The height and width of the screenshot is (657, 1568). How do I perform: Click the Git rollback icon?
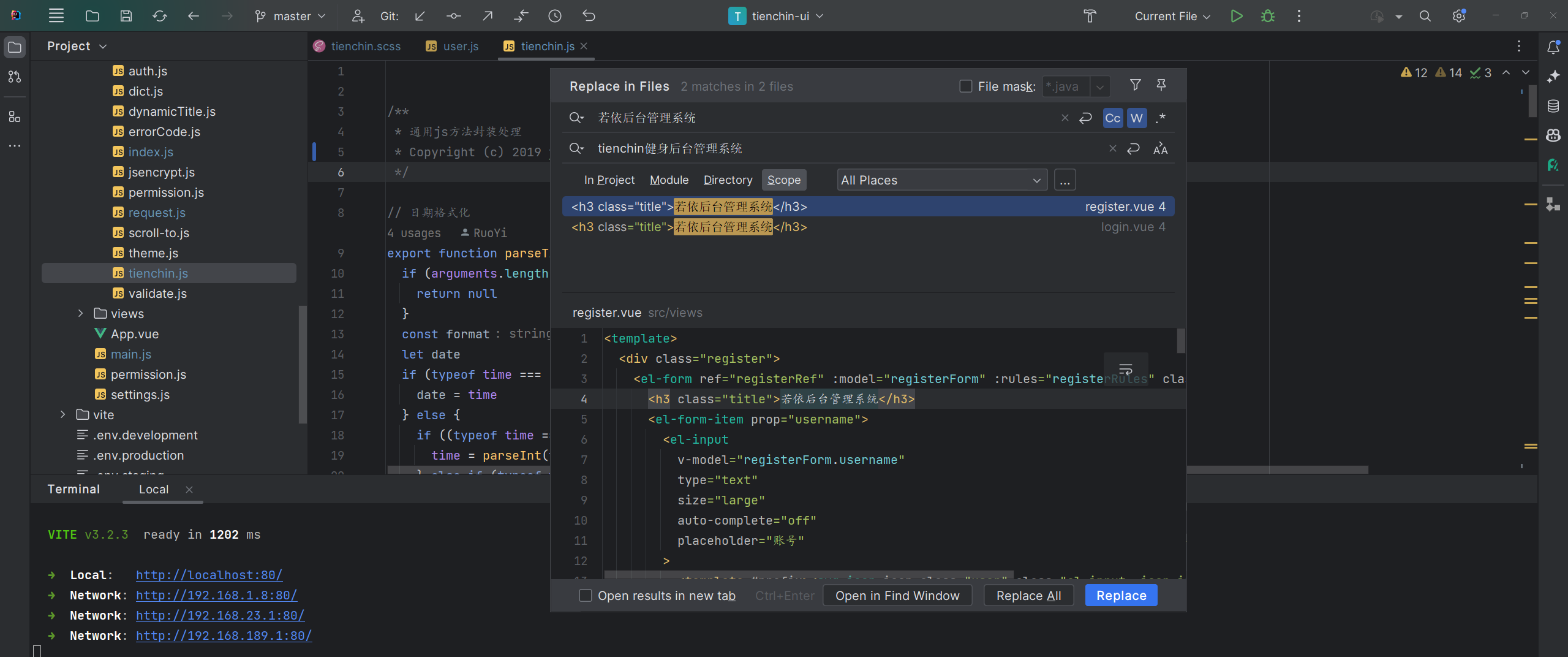[x=589, y=17]
